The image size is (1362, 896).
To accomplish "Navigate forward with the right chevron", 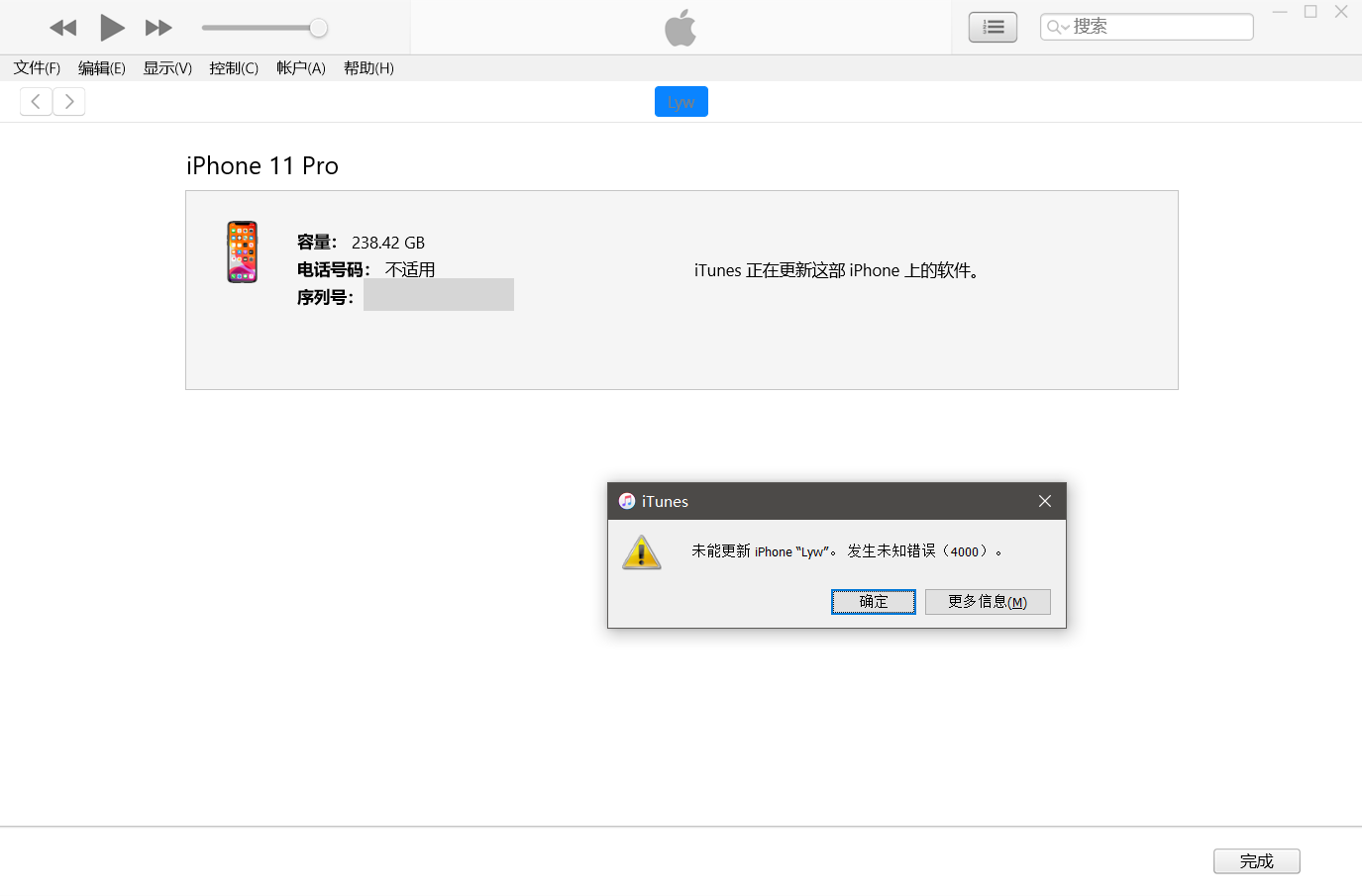I will (x=69, y=102).
